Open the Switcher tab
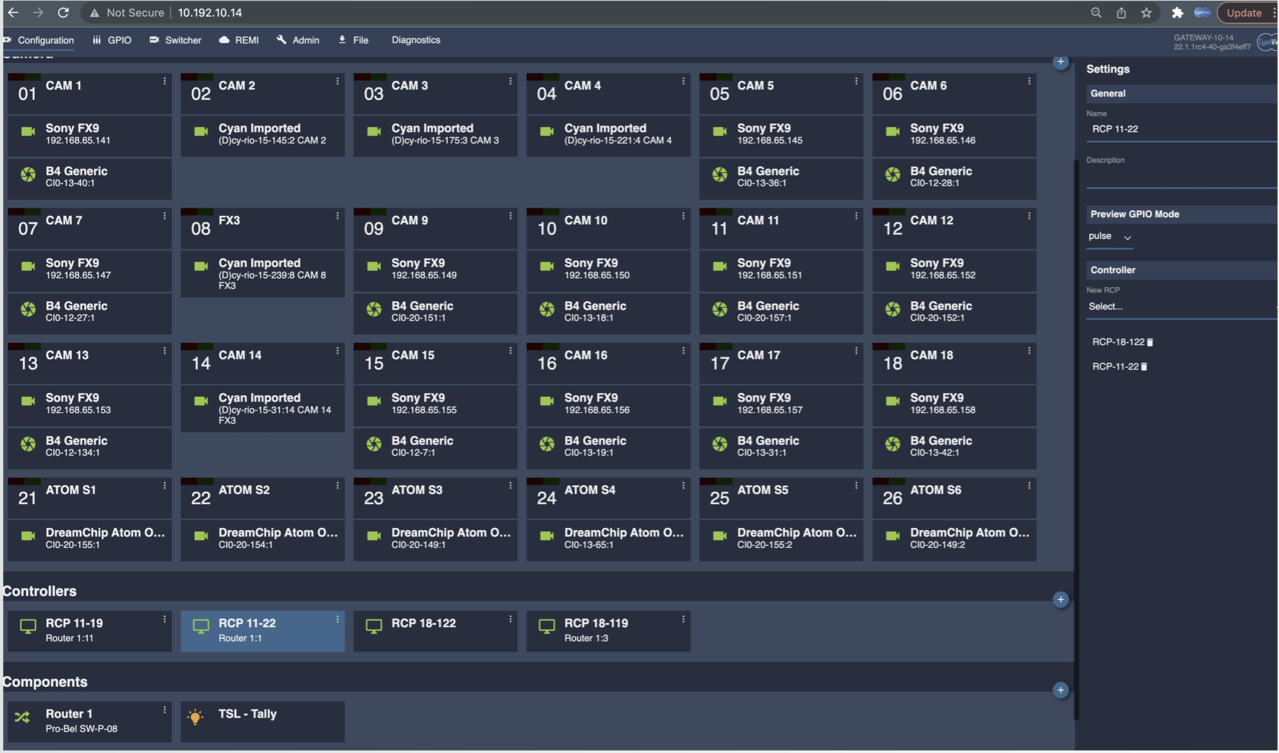 [176, 40]
